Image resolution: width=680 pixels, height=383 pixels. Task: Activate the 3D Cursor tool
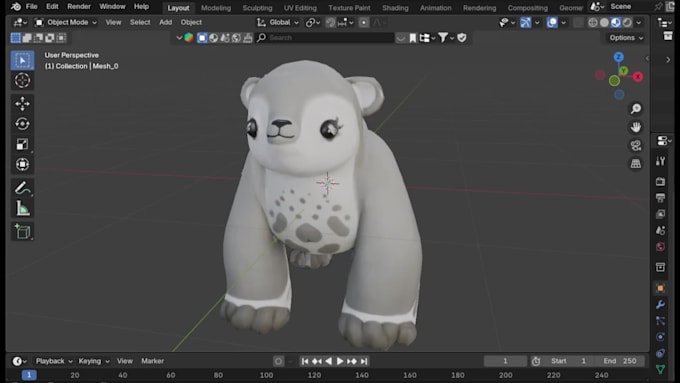(x=23, y=80)
